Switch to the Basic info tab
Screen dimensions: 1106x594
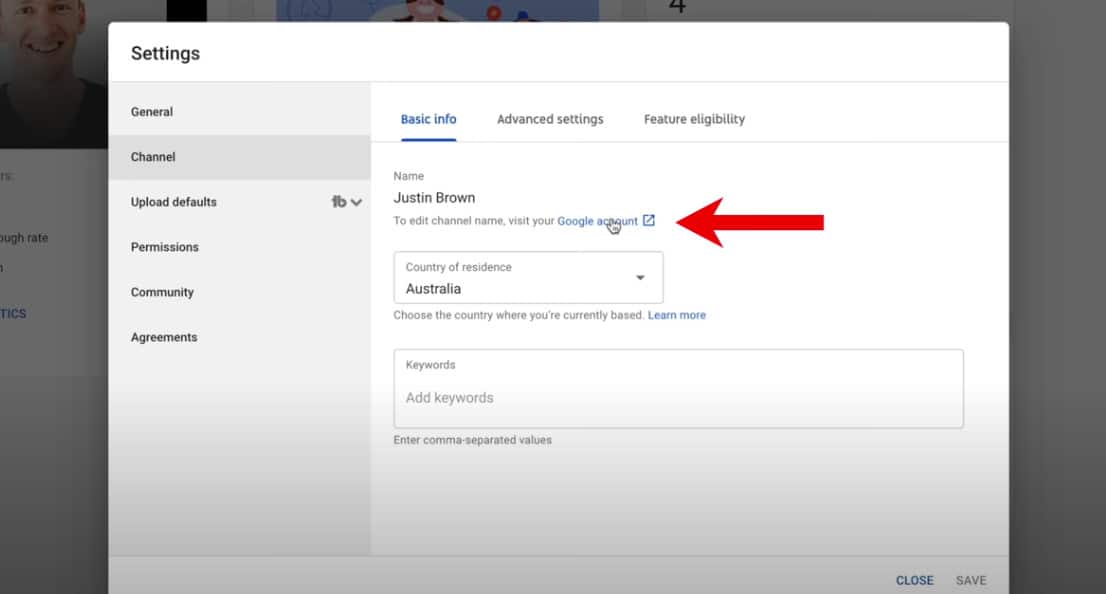428,119
